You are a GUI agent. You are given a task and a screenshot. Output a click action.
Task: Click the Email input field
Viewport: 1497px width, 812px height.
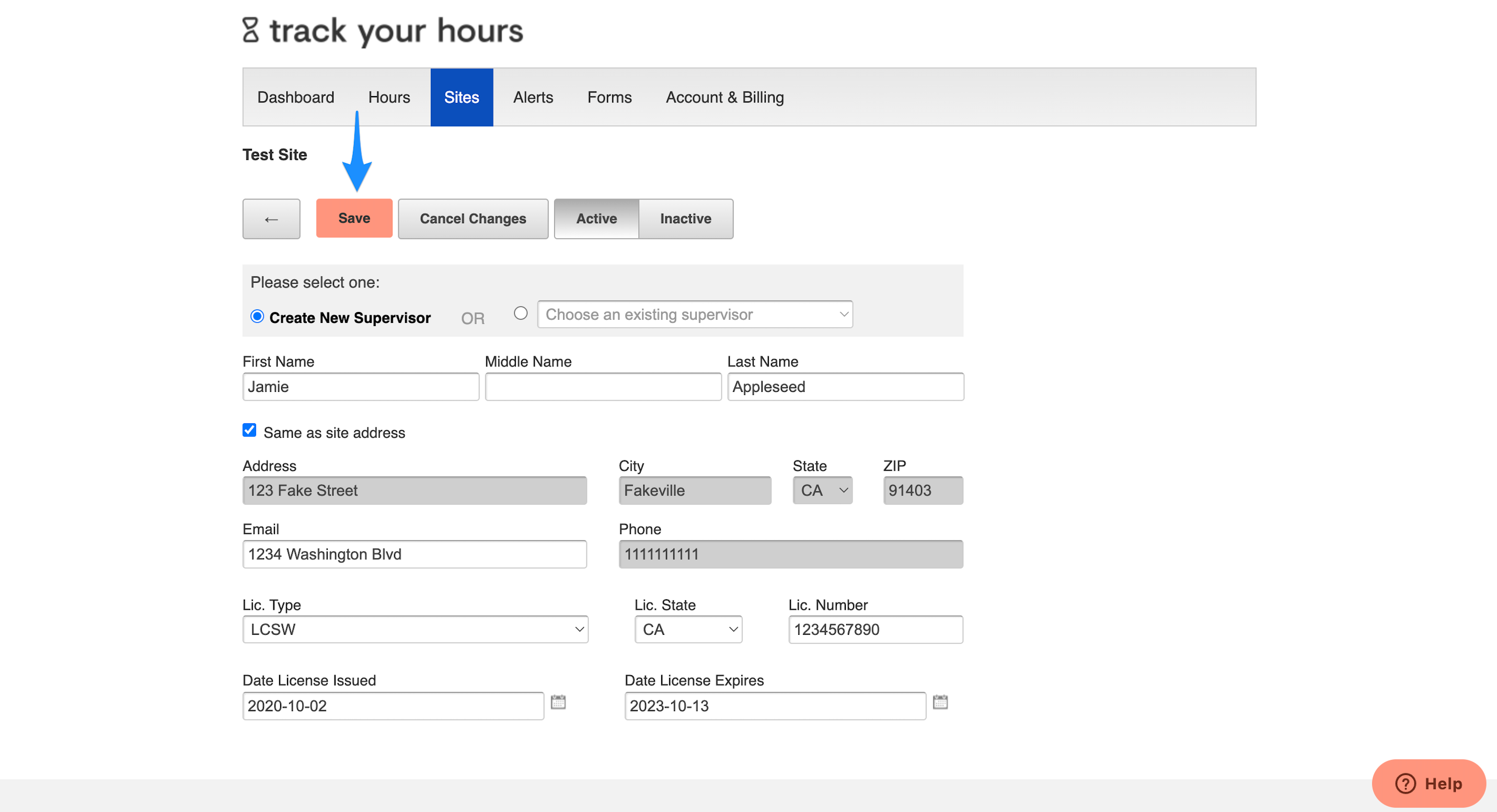tap(415, 555)
